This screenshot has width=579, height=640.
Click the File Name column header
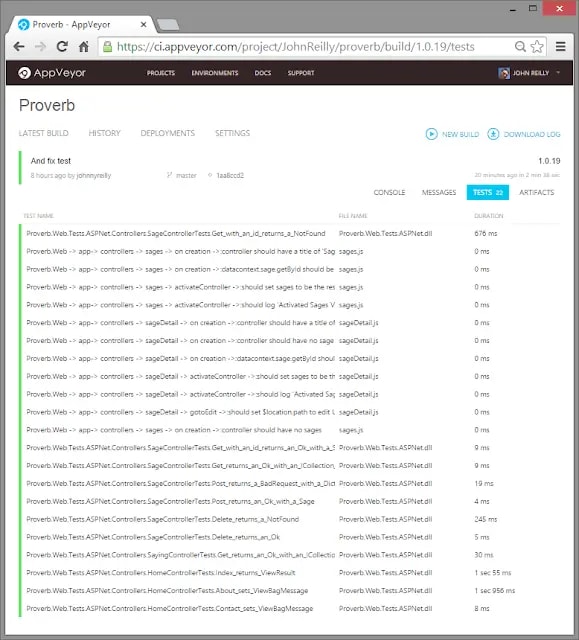pyautogui.click(x=353, y=216)
